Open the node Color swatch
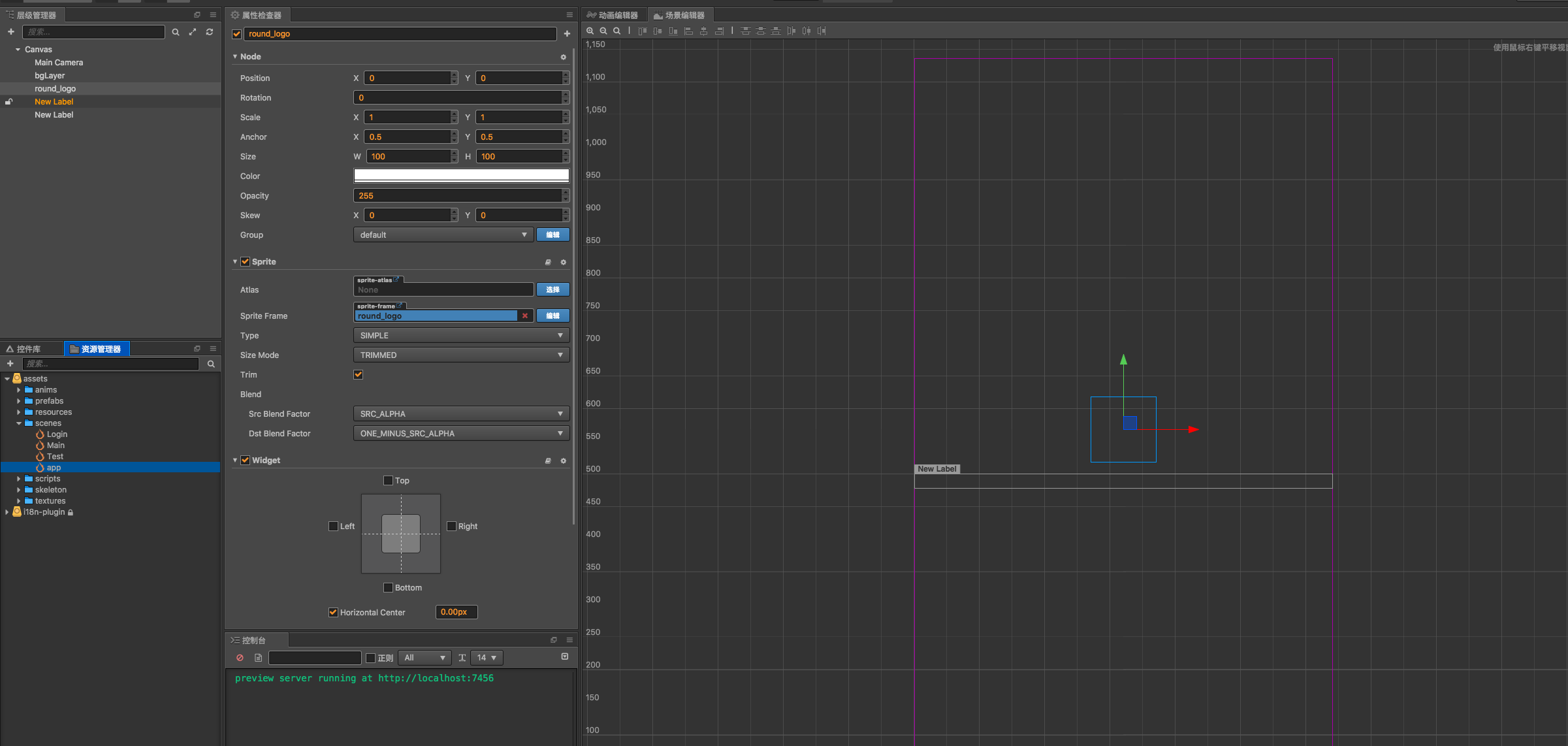The height and width of the screenshot is (746, 1568). pos(461,176)
